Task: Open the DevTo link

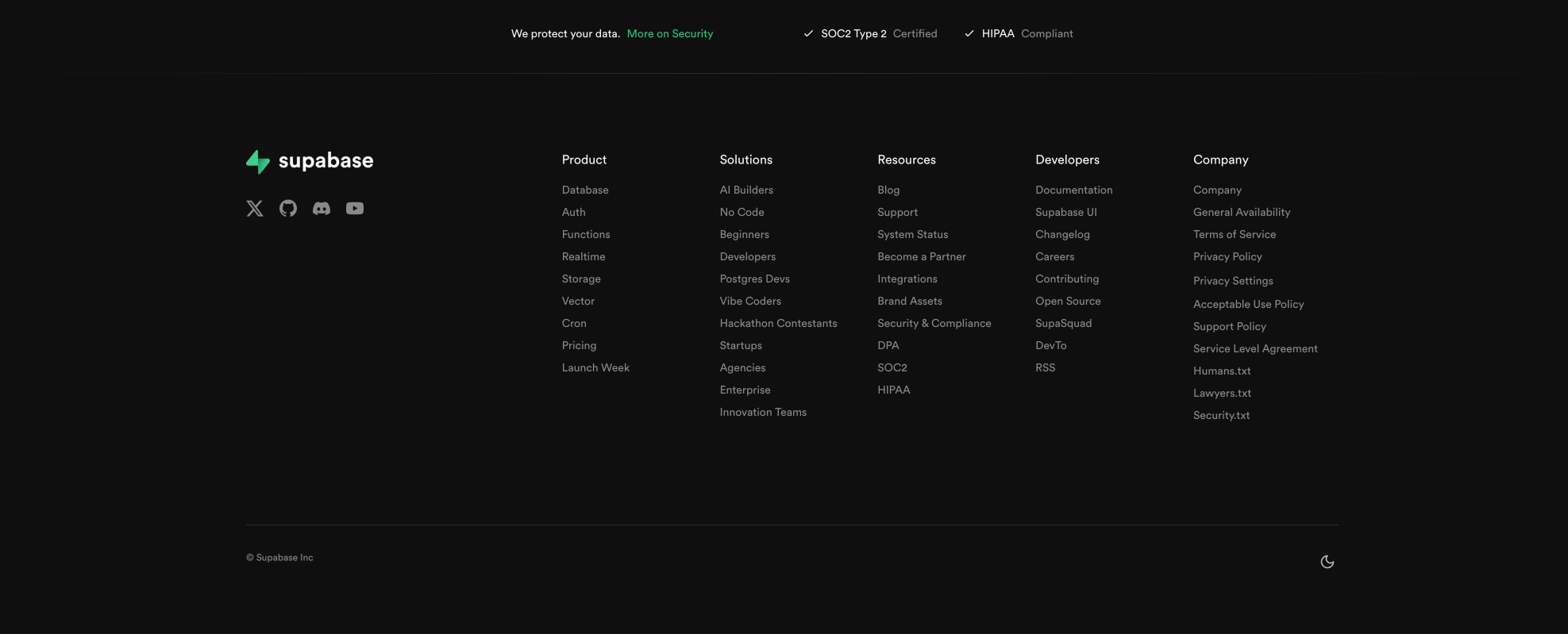Action: [1051, 345]
